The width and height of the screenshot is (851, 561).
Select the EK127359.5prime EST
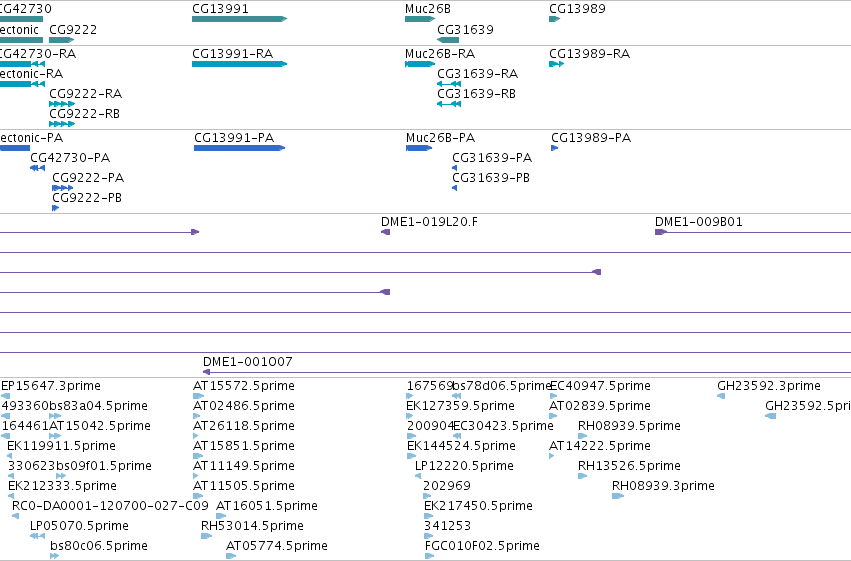click(461, 406)
